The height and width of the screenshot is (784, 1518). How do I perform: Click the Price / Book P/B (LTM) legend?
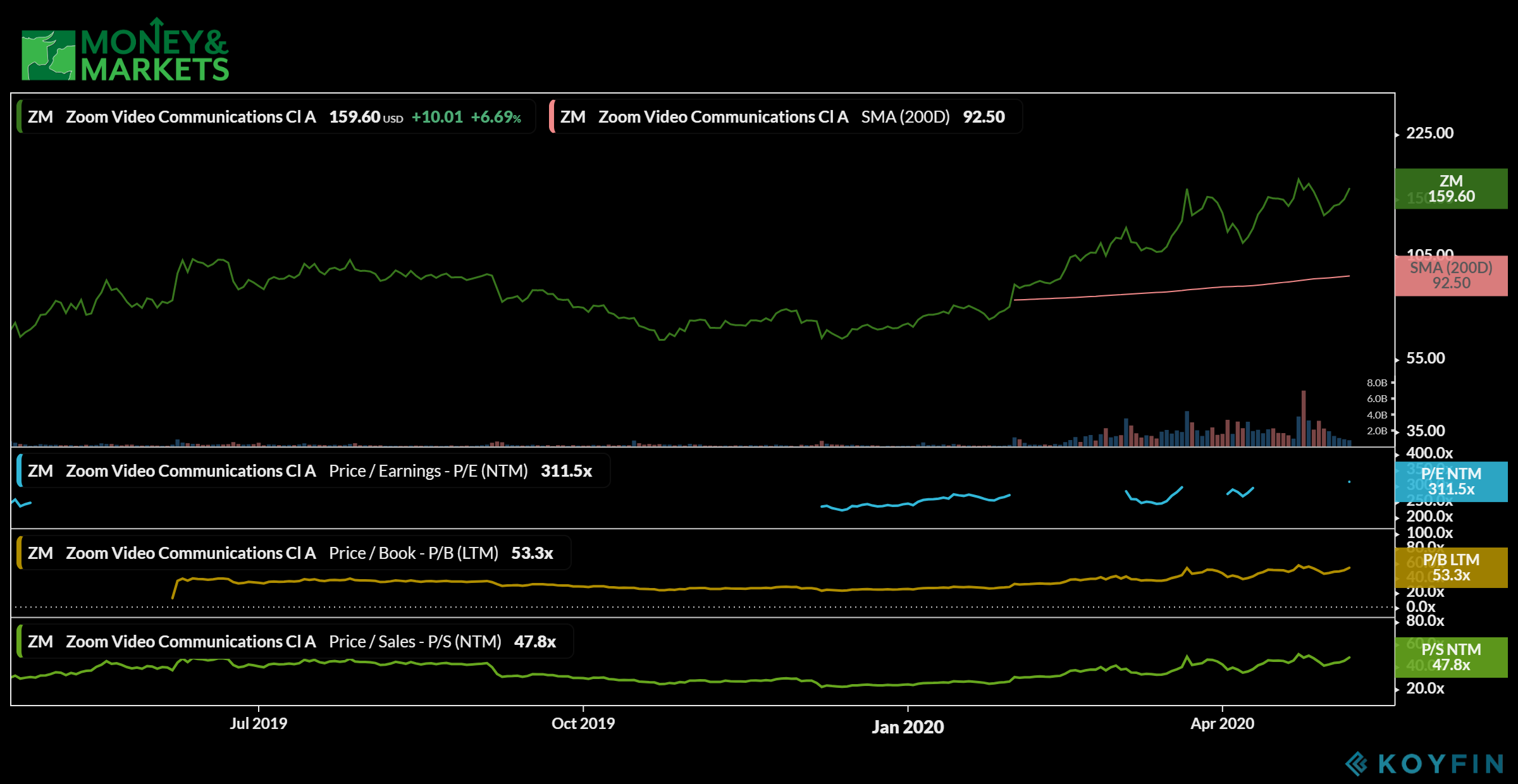coord(293,553)
